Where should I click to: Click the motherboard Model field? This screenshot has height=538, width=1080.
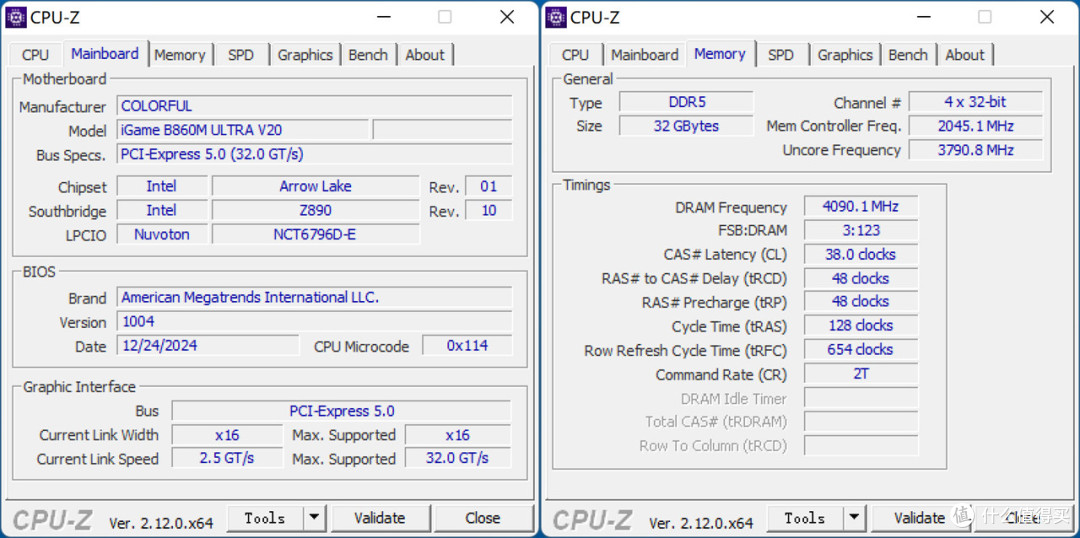(x=242, y=130)
